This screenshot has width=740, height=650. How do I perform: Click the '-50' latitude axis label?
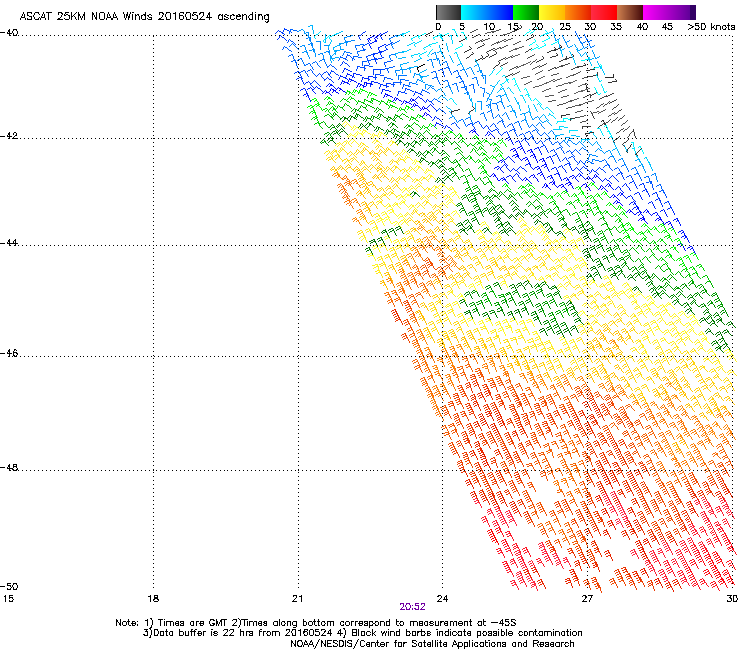pyautogui.click(x=9, y=586)
